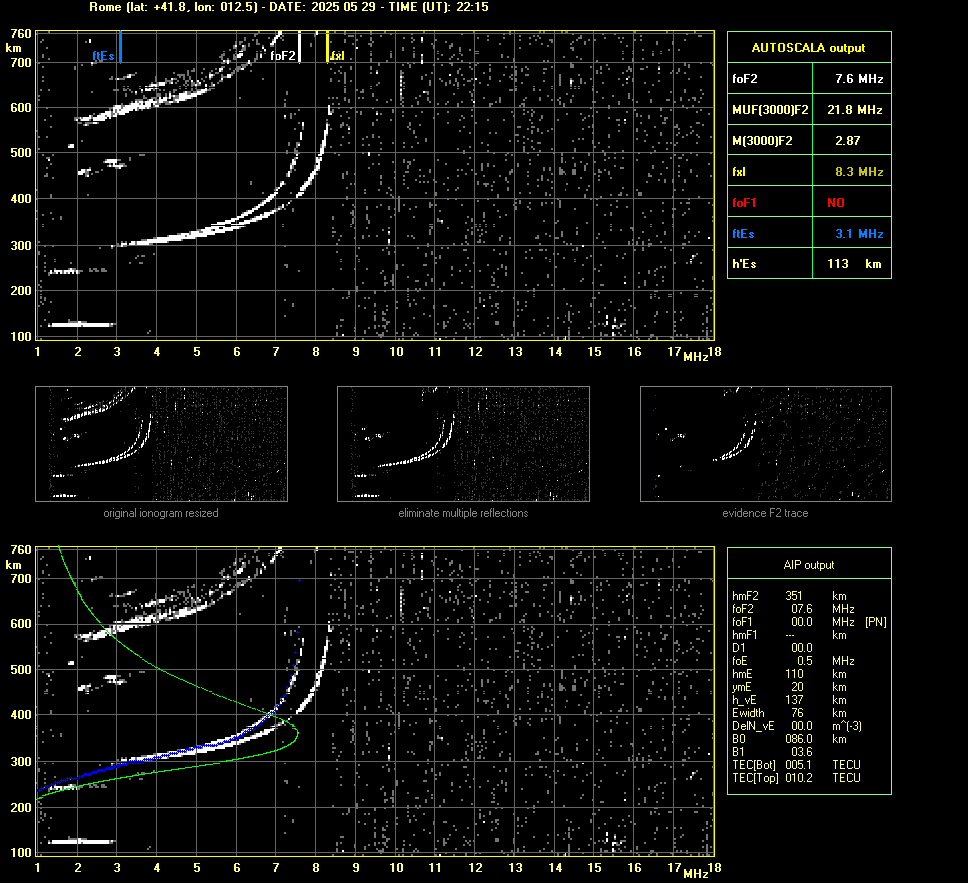Click the TEC[Top] 010.2 TECU row

click(796, 777)
